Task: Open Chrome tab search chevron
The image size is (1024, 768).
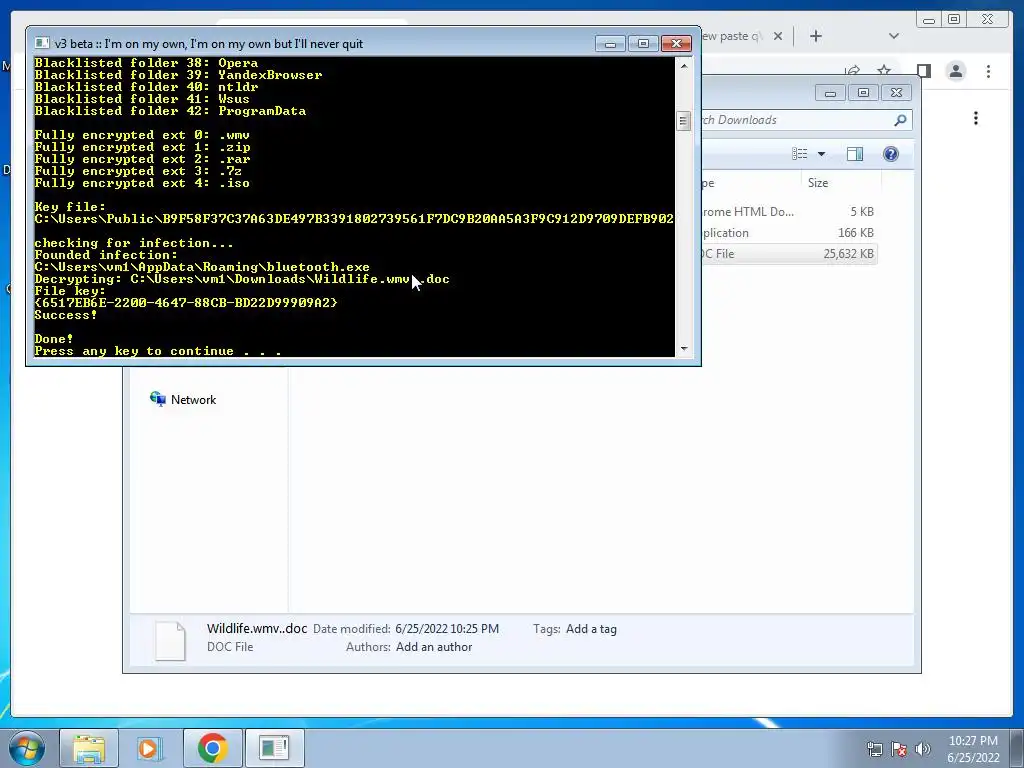Action: tap(893, 36)
